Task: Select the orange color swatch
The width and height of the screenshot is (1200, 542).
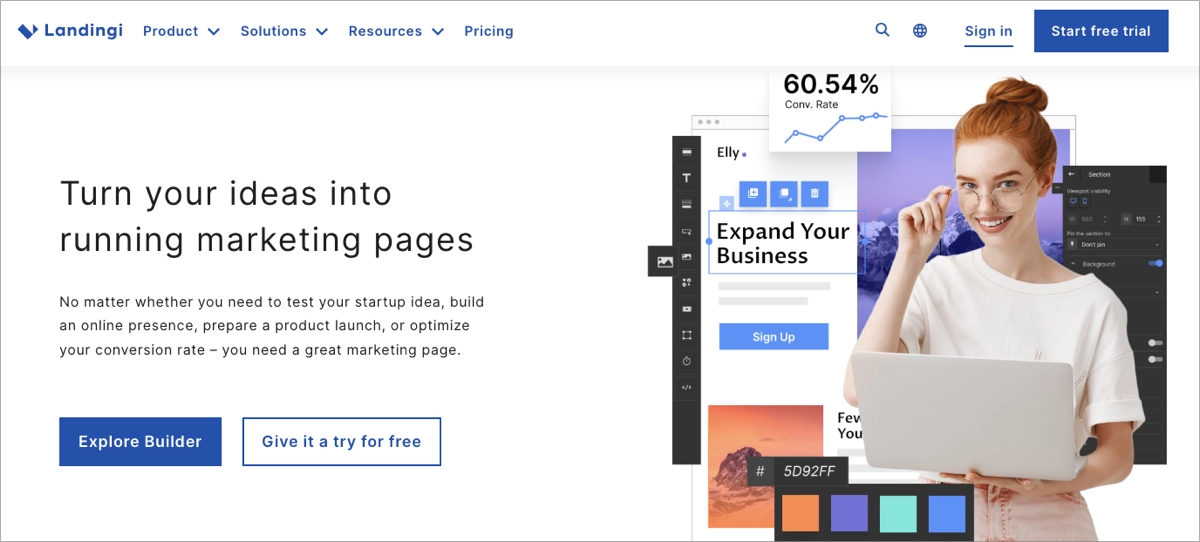Action: [800, 514]
